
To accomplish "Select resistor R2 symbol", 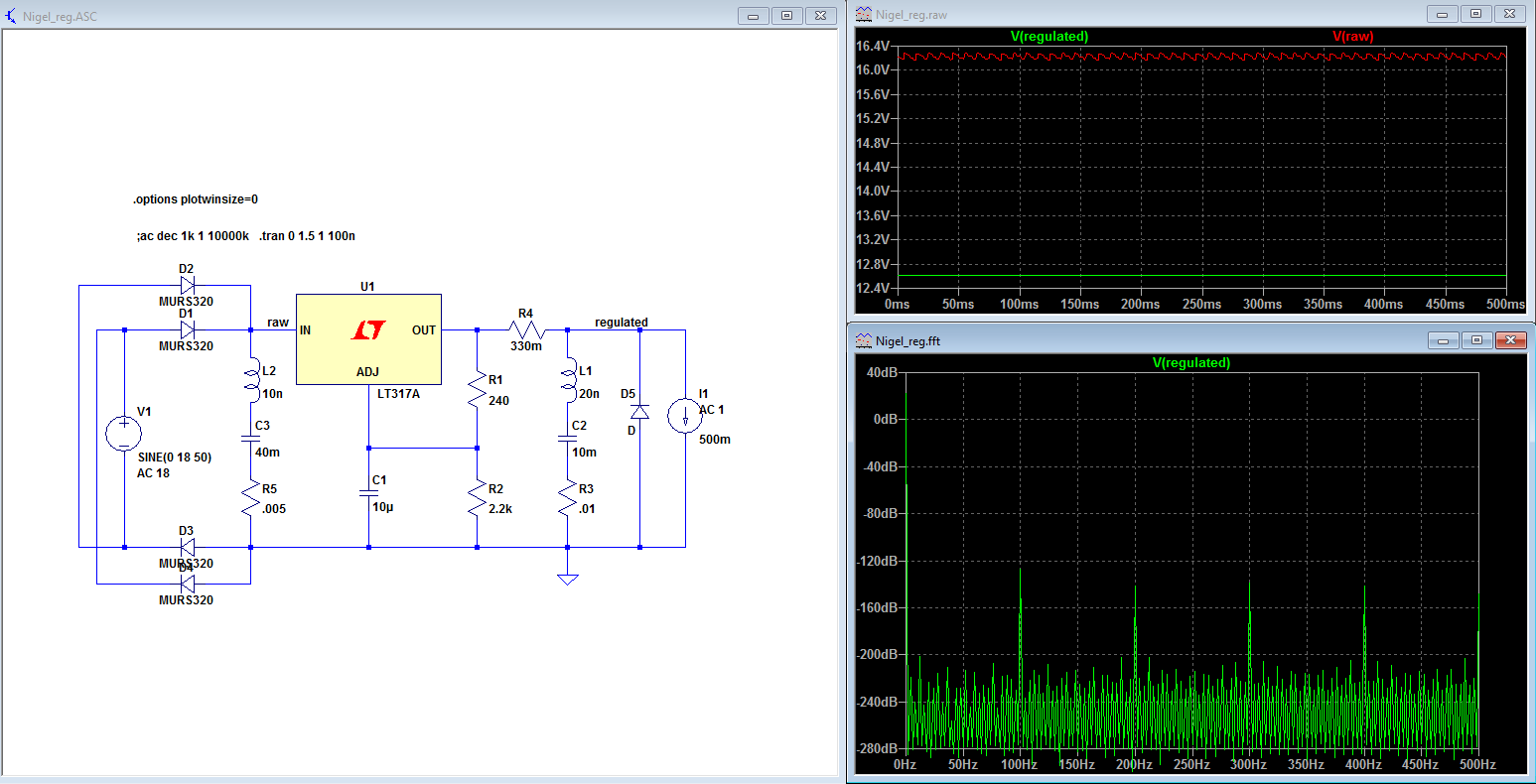I will pyautogui.click(x=478, y=498).
